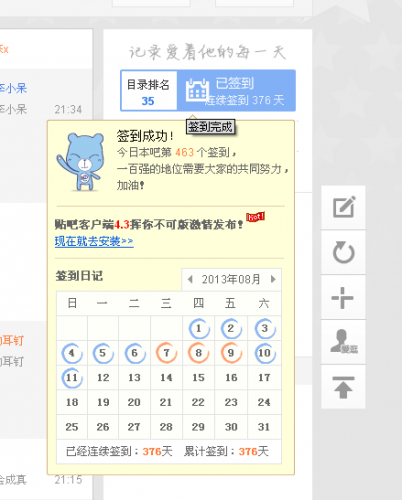Select day 5 in the calendar

point(103,353)
